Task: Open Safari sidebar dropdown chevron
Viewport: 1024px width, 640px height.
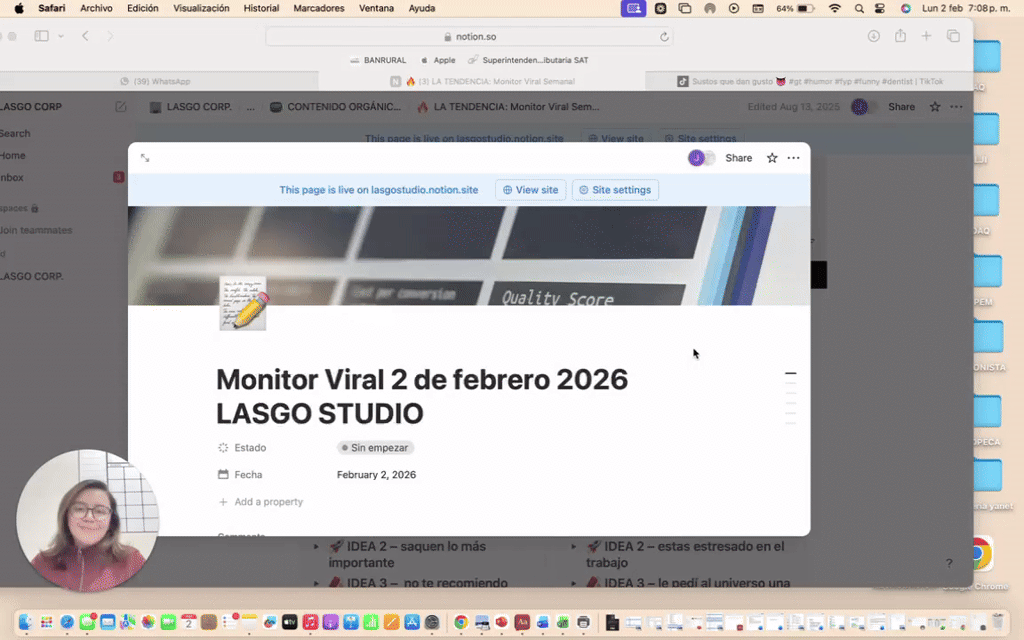Action: (x=61, y=37)
